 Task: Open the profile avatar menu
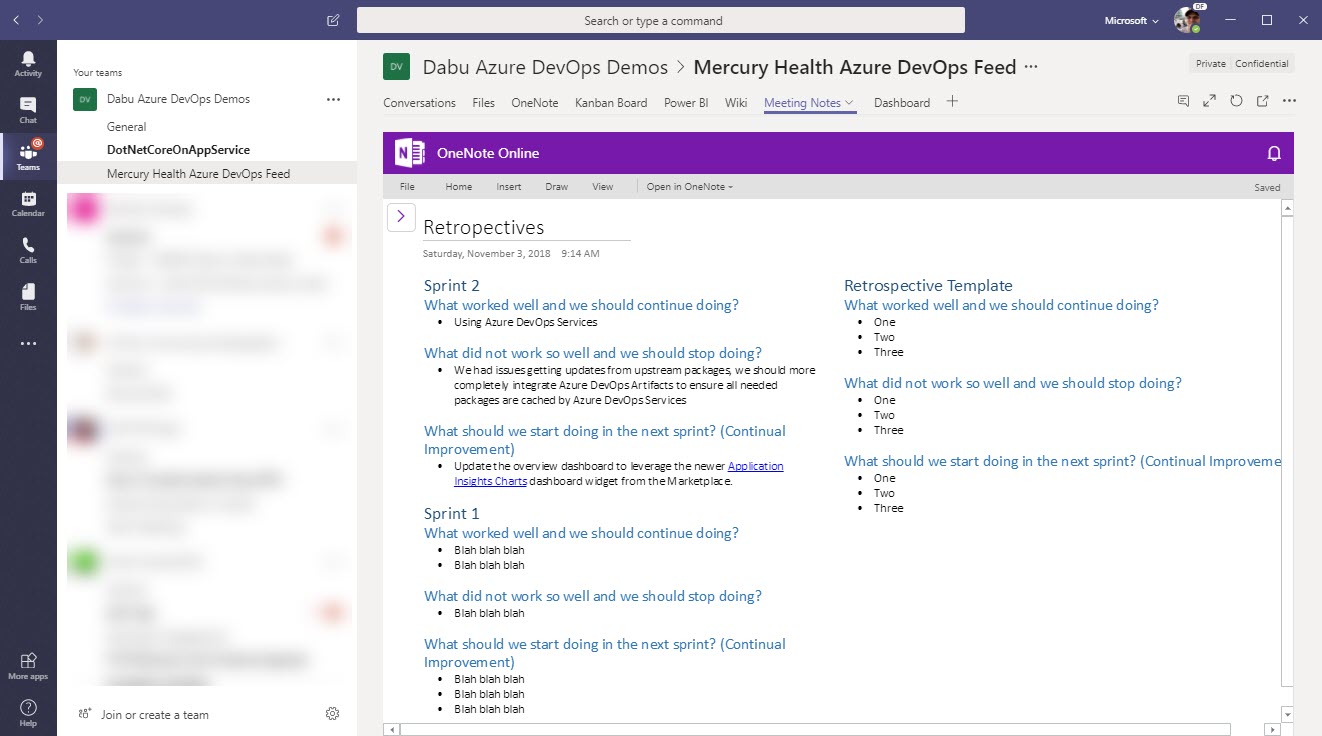[1187, 20]
